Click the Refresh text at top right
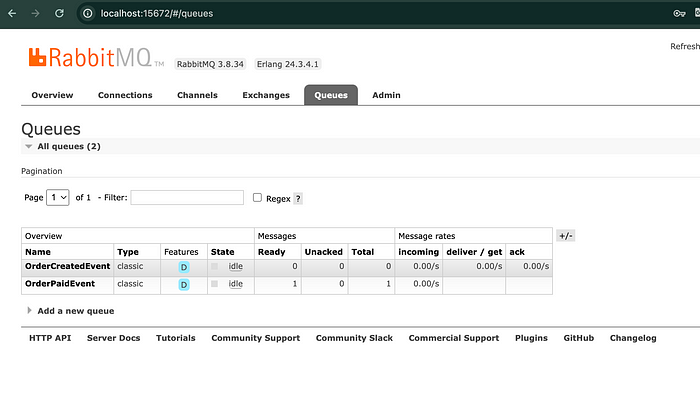Image resolution: width=700 pixels, height=398 pixels. (685, 46)
